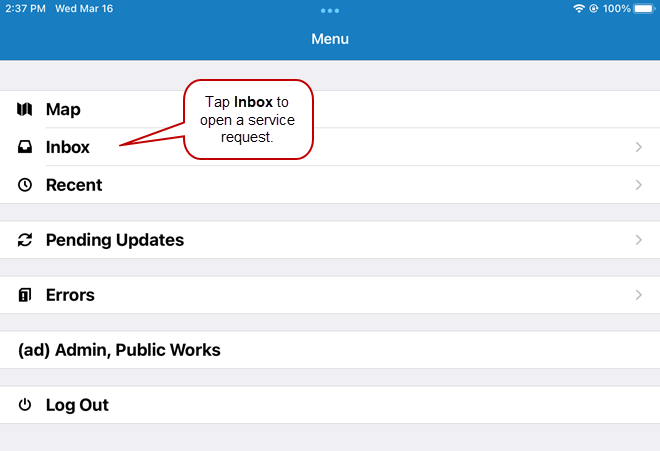
Task: Choose the Recent menu entry
Action: point(74,185)
